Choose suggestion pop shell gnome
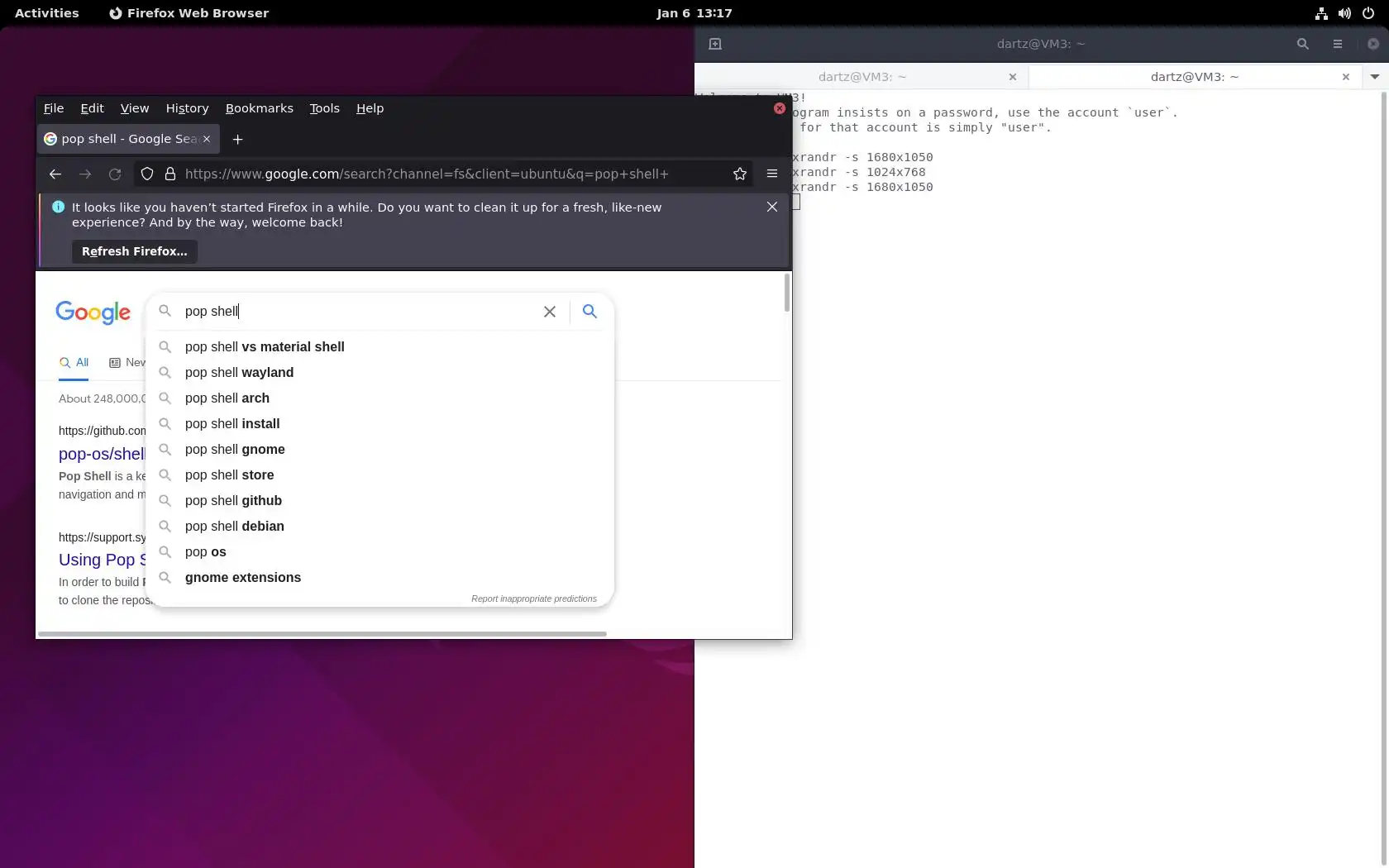The image size is (1389, 868). (x=380, y=450)
